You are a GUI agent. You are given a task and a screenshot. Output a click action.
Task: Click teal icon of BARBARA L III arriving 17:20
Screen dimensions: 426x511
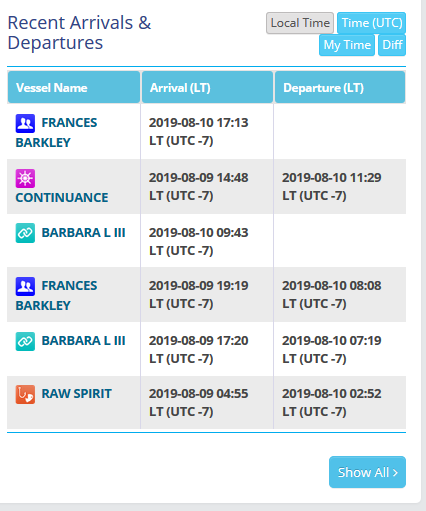click(25, 341)
